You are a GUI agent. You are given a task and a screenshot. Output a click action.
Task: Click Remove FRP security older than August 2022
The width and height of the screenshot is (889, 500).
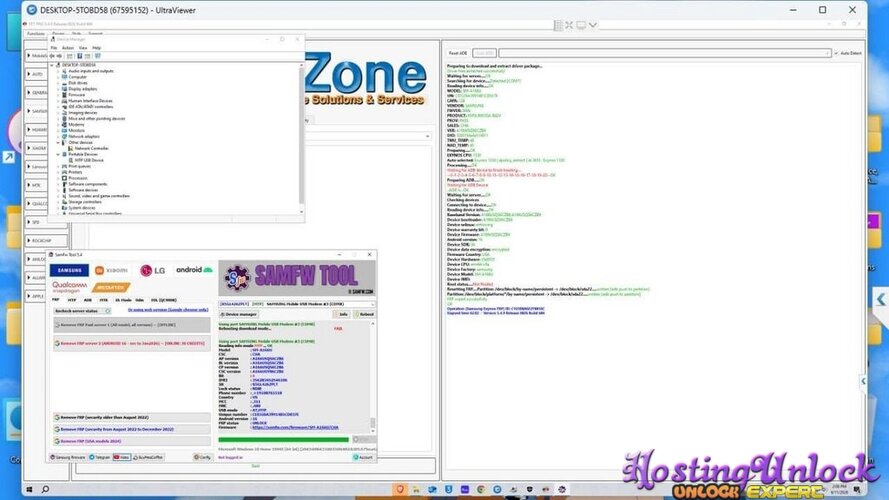[x=132, y=417]
